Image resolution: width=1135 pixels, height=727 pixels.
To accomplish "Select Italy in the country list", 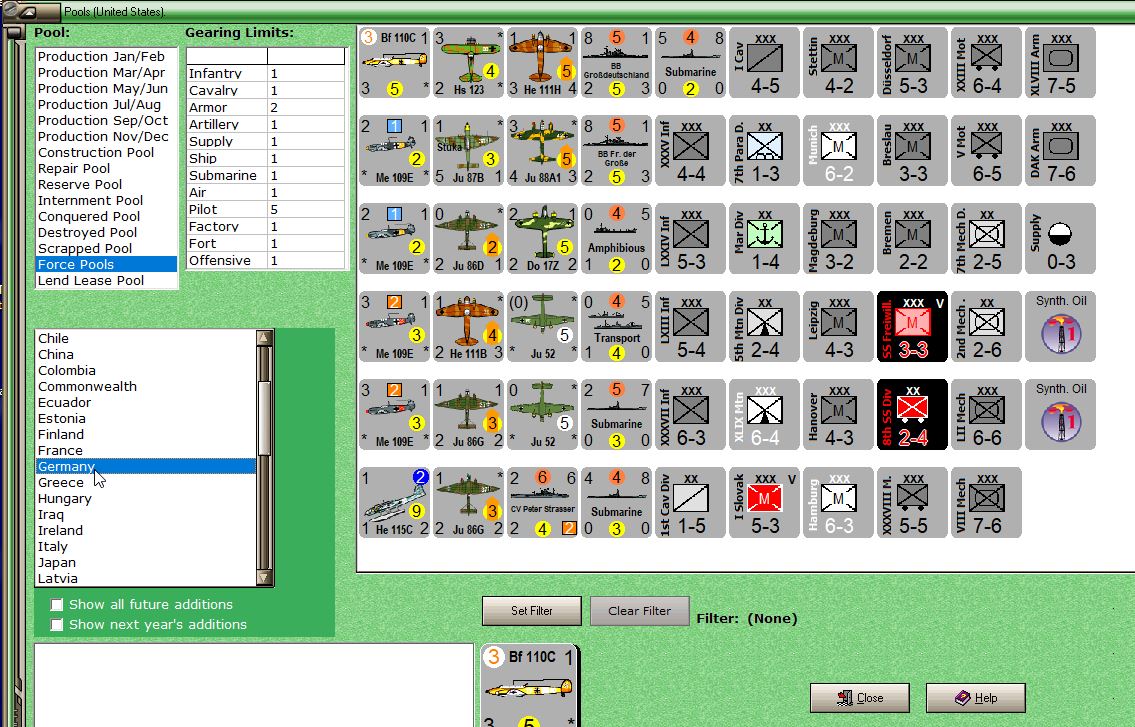I will click(x=145, y=547).
